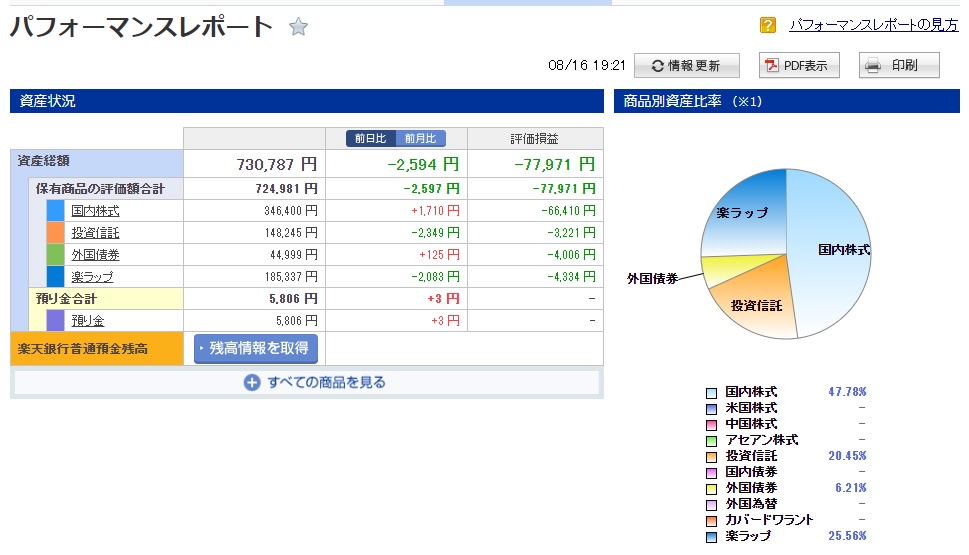The height and width of the screenshot is (555, 969).
Task: Click the dark blue swatch beside 楽ラップ row
Action: click(56, 277)
